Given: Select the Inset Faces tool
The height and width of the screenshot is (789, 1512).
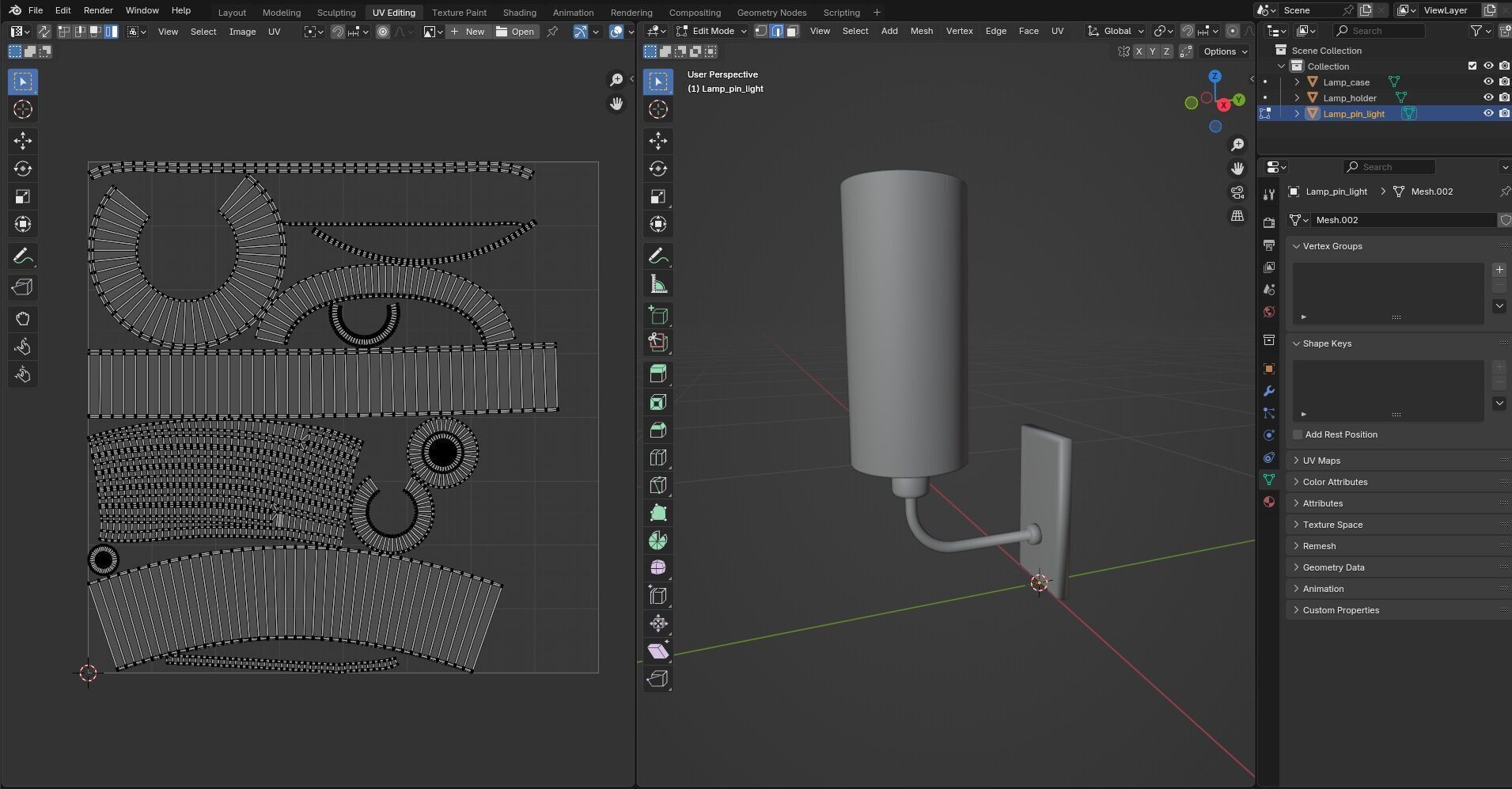Looking at the screenshot, I should [x=657, y=402].
